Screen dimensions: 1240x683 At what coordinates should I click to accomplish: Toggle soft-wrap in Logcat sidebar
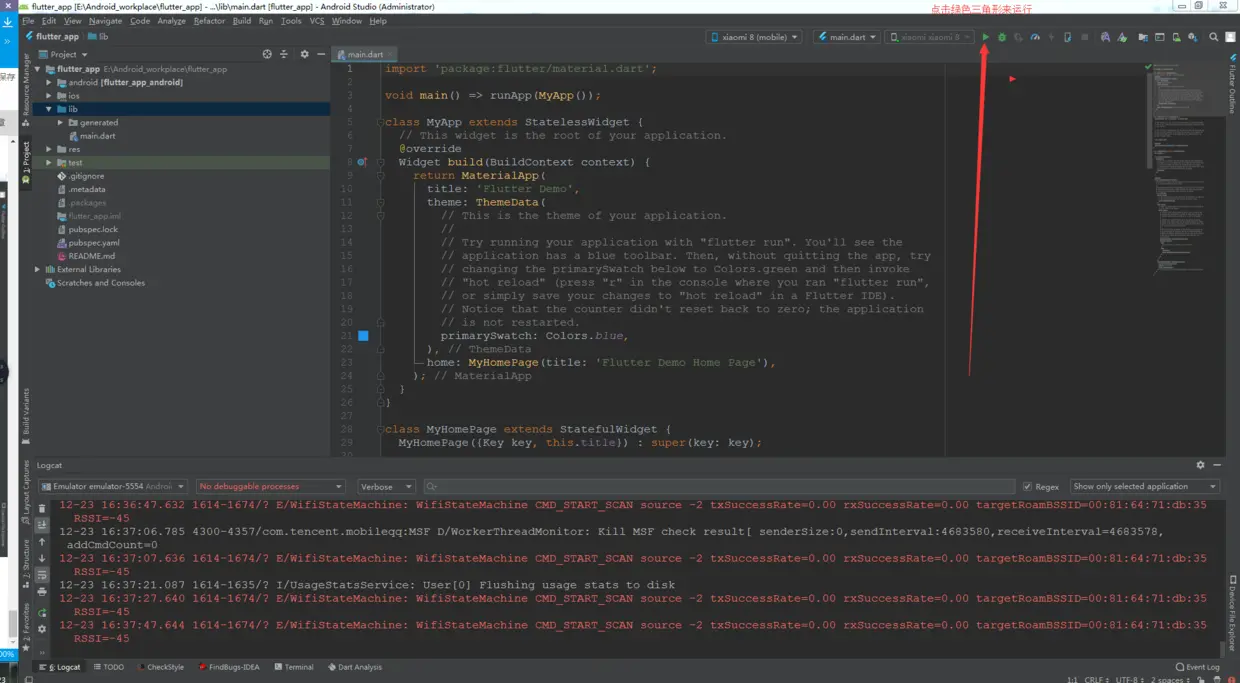[x=42, y=575]
